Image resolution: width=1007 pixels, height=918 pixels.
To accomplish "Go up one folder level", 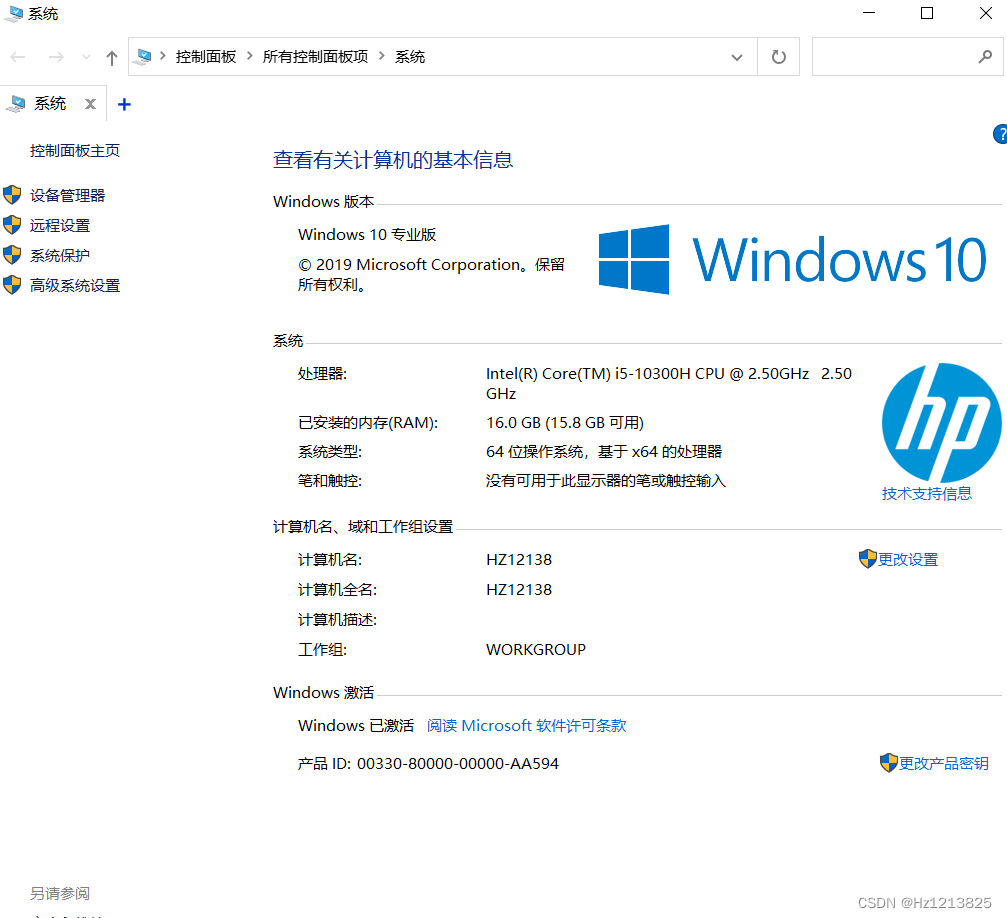I will (112, 58).
